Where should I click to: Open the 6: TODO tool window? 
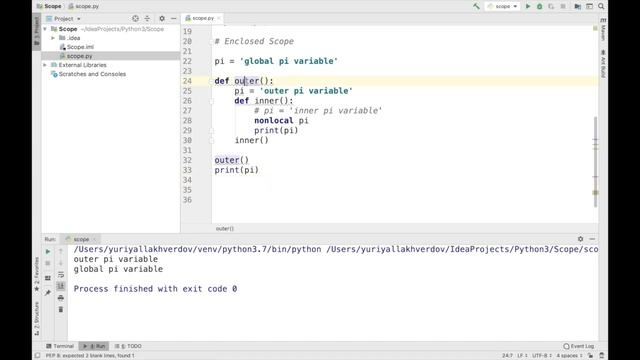tap(128, 346)
